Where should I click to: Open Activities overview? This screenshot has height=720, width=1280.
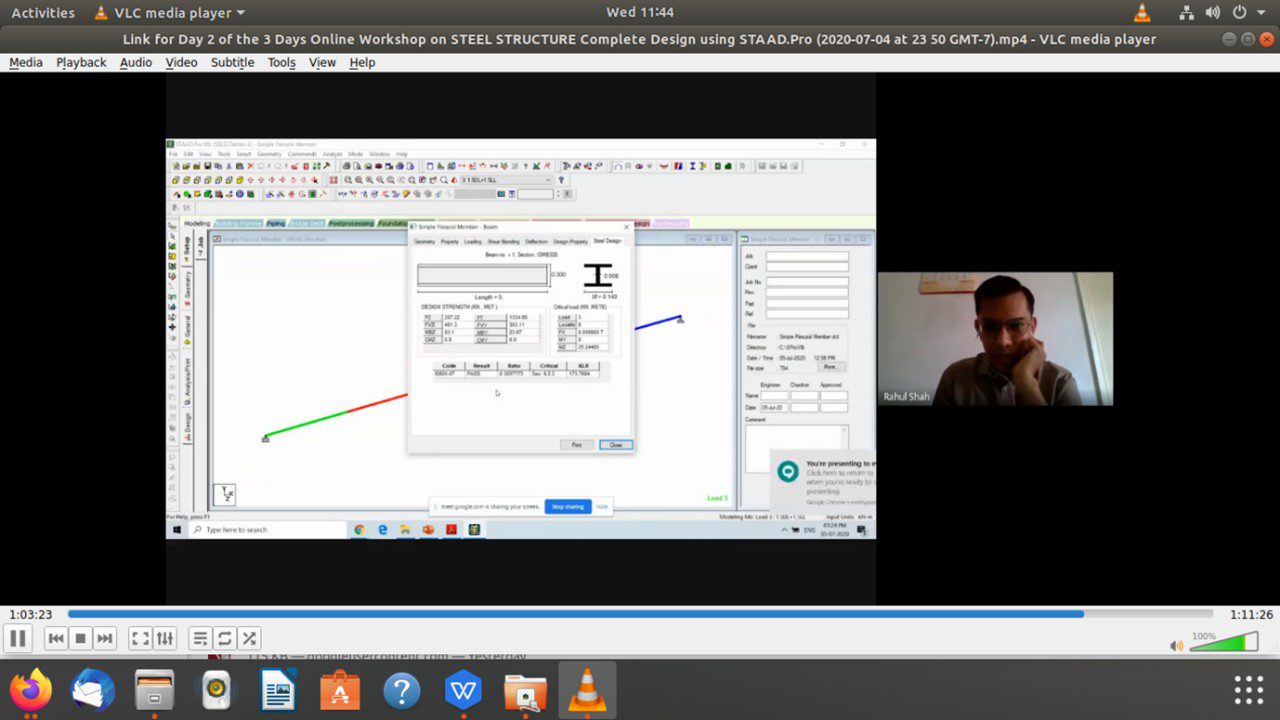click(42, 13)
